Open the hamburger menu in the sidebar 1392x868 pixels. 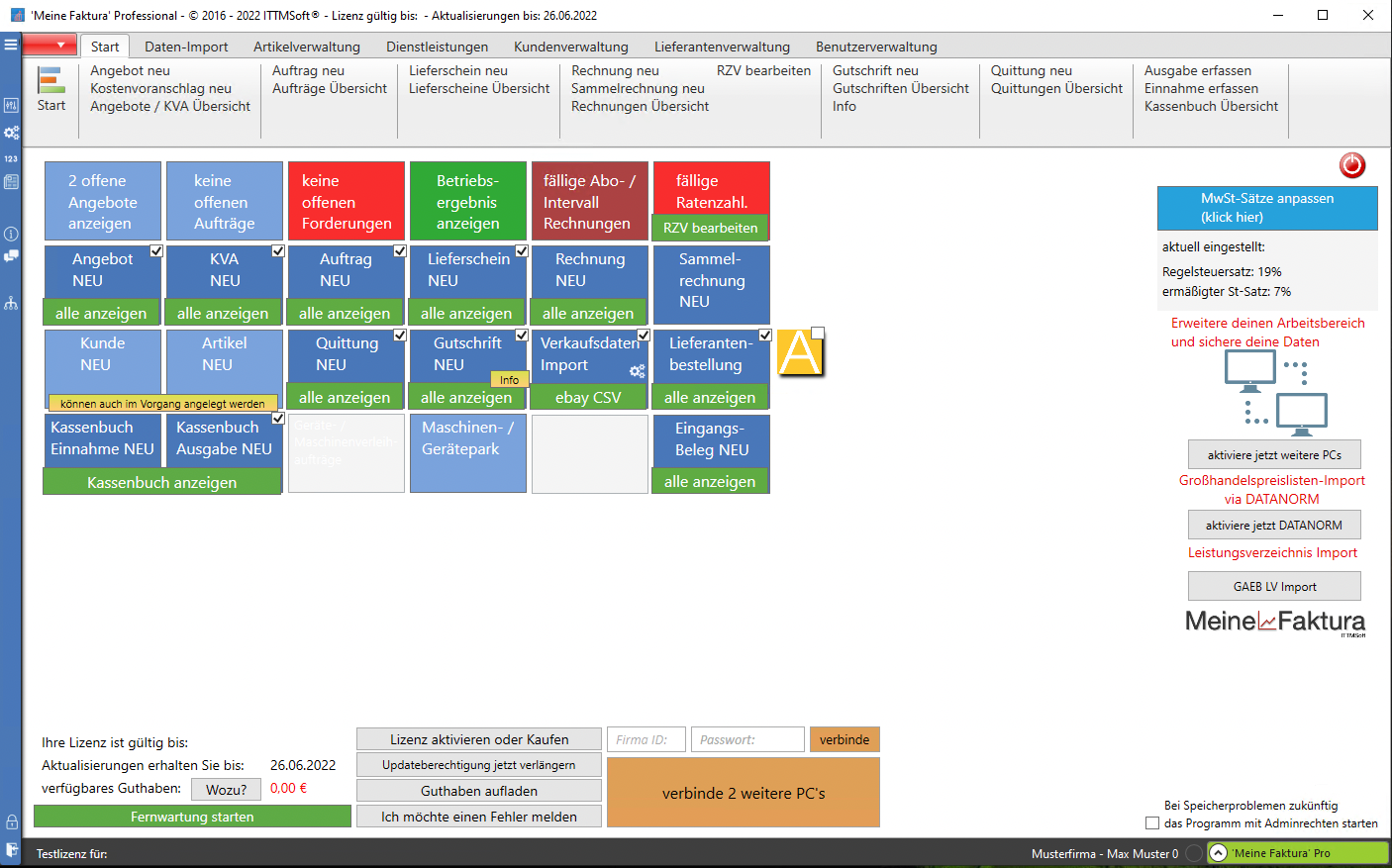click(x=11, y=45)
